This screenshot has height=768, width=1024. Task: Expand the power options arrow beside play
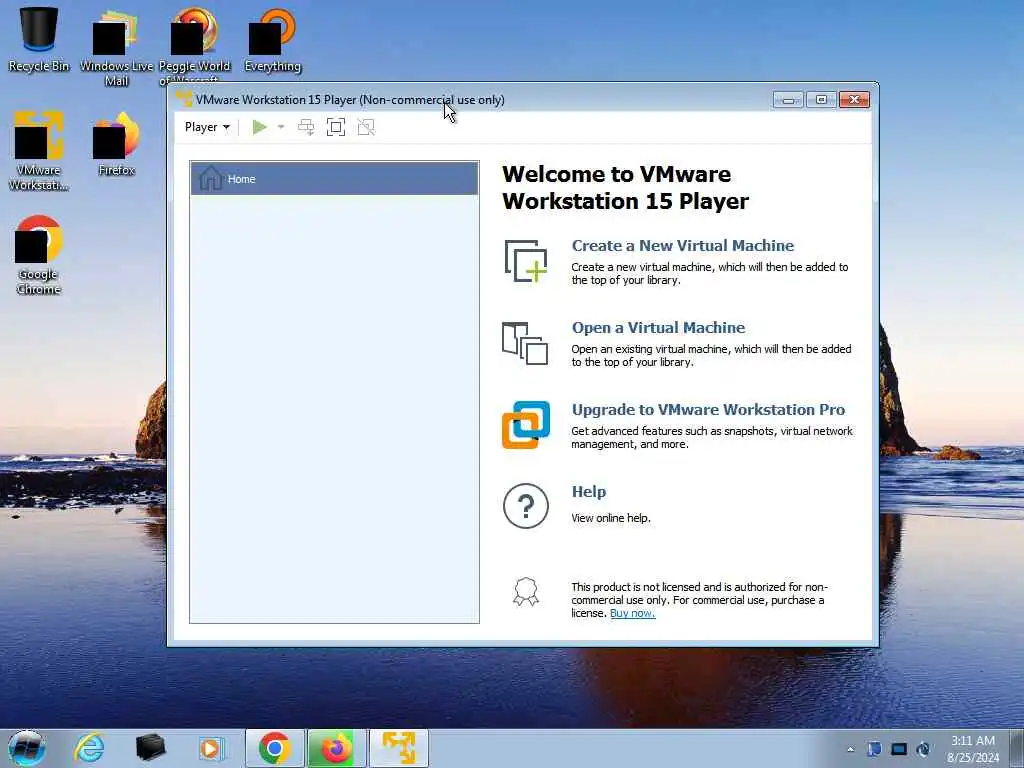pos(281,127)
